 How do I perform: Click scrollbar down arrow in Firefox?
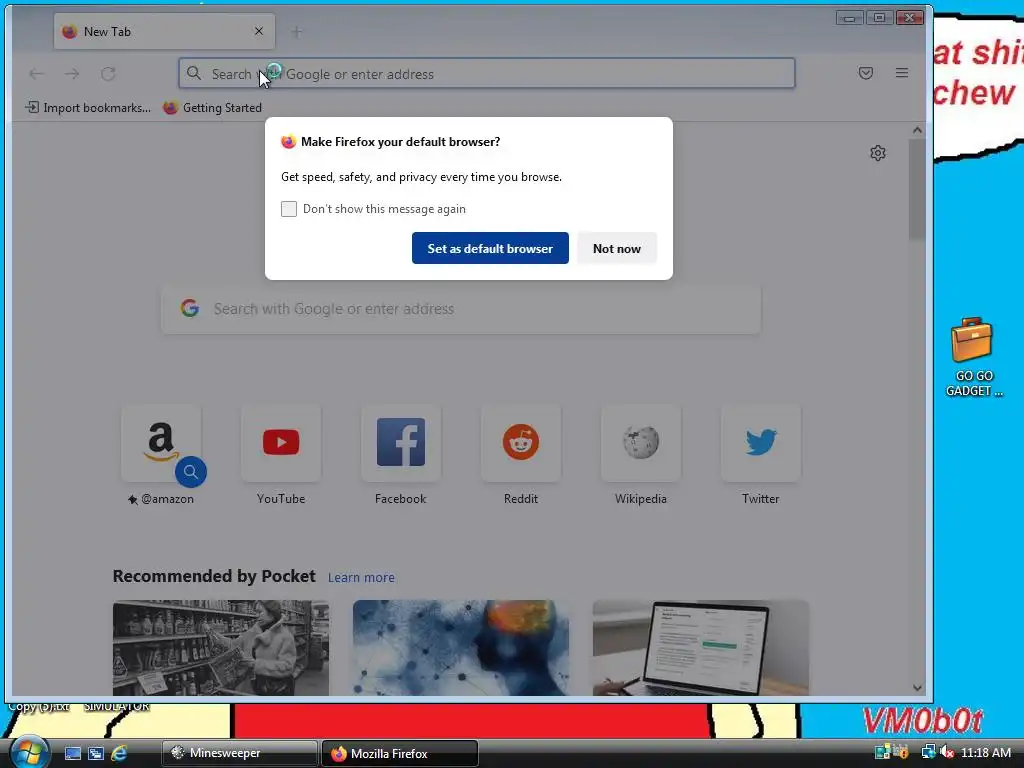[x=917, y=688]
